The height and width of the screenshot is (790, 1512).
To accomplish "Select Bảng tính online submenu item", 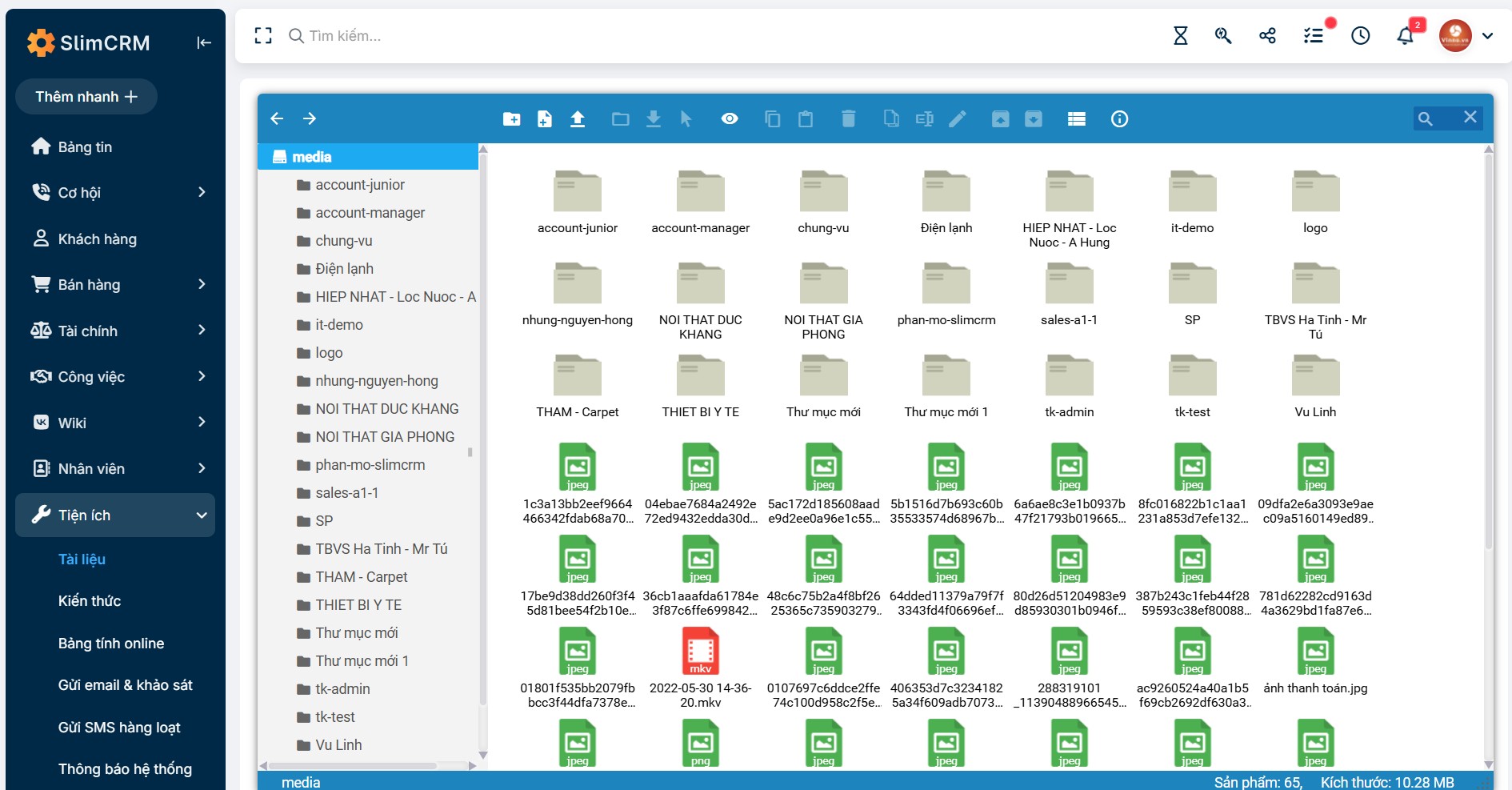I will tap(111, 644).
